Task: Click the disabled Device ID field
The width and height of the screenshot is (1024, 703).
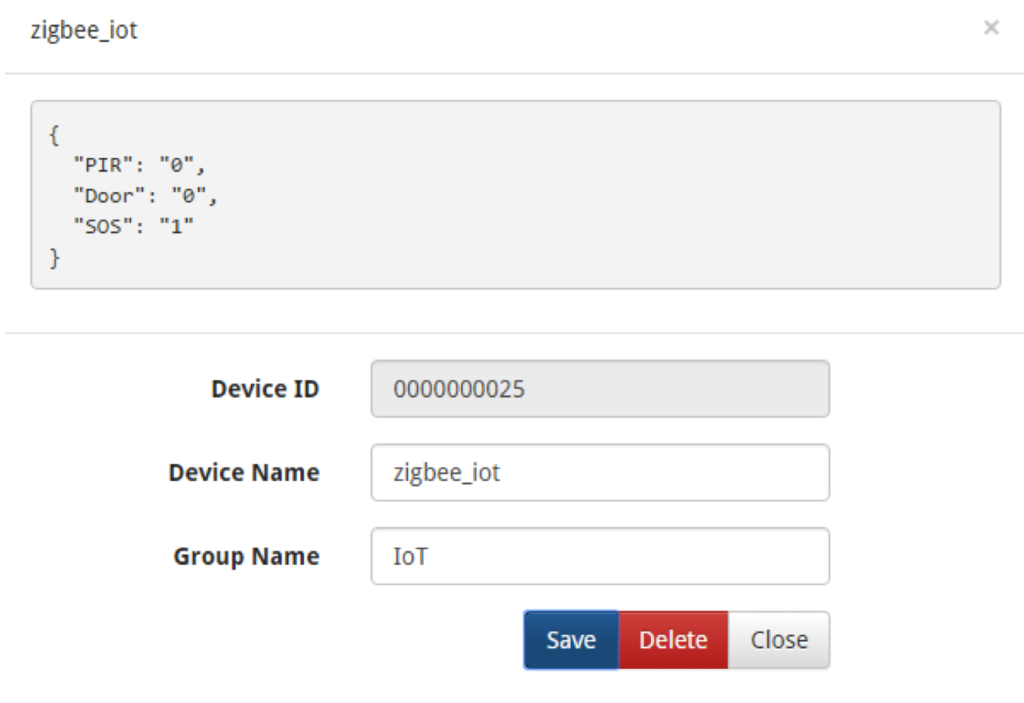Action: pyautogui.click(x=600, y=389)
